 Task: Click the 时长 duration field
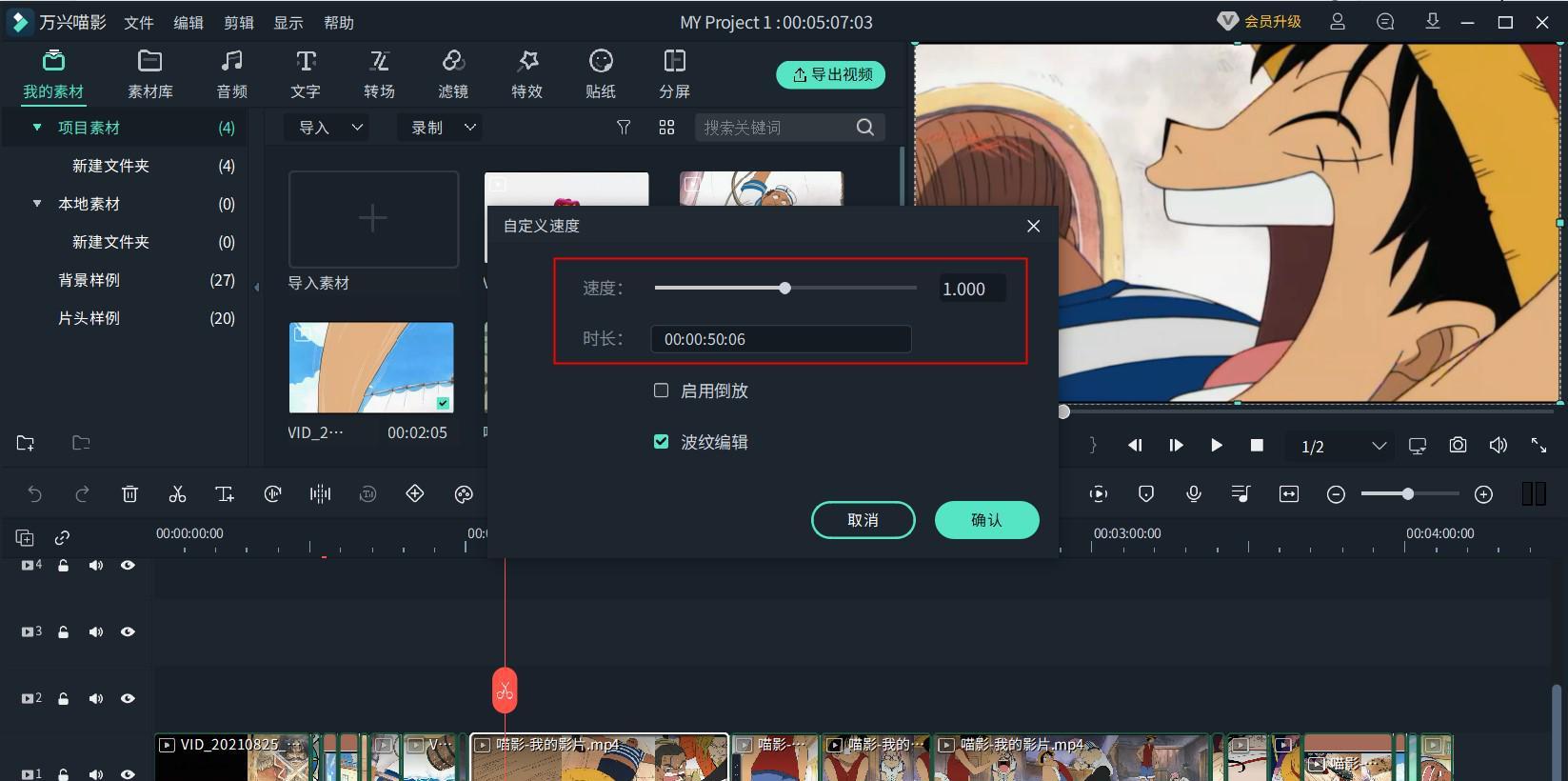781,339
